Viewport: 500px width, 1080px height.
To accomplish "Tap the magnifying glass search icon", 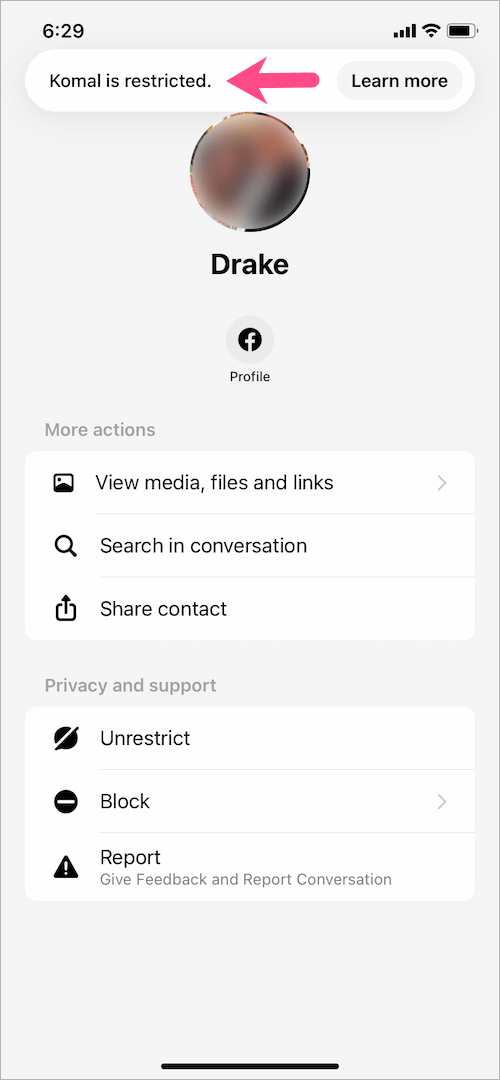I will coord(65,546).
